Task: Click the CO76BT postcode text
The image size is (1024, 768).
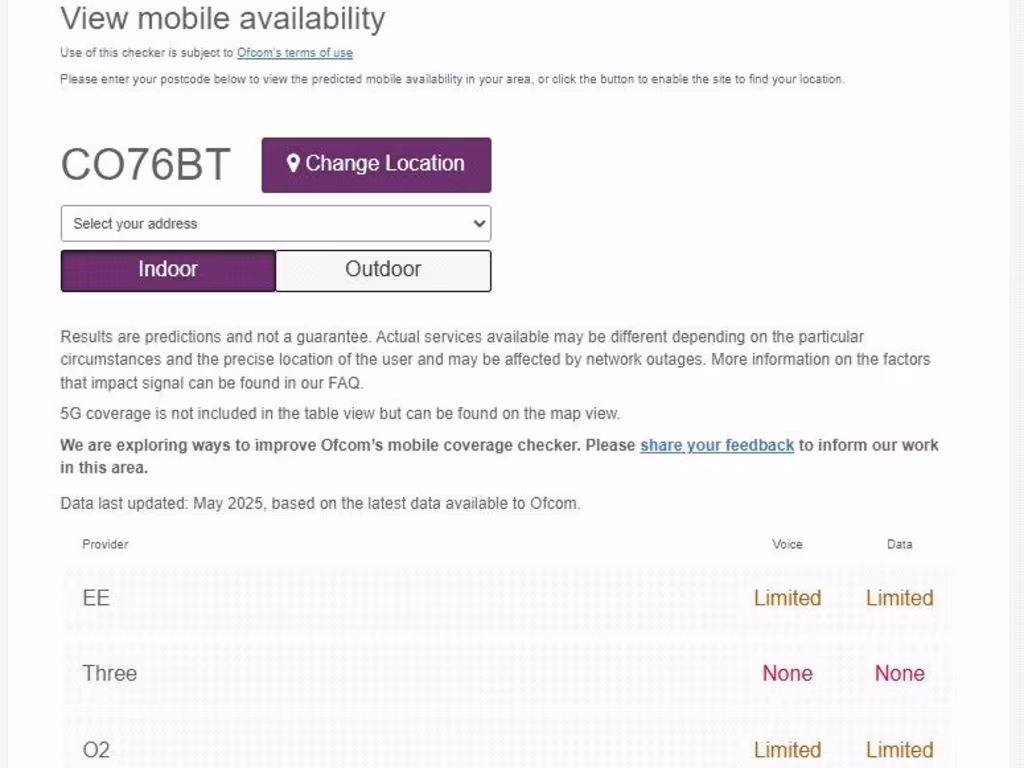Action: click(x=146, y=165)
